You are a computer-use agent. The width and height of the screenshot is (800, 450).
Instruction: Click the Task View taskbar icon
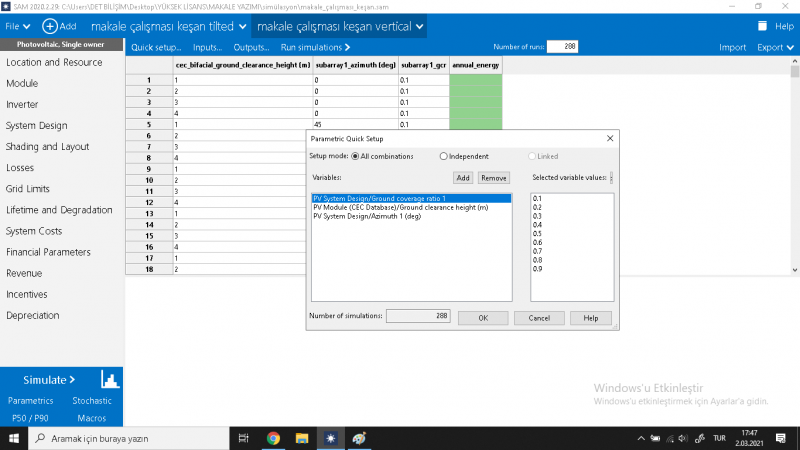244,438
